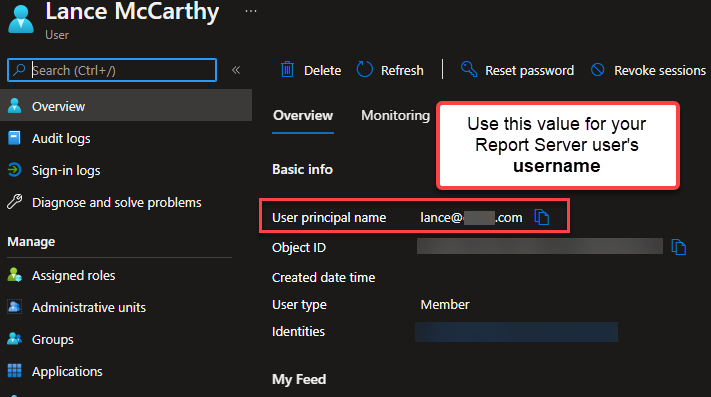The image size is (711, 397).
Task: Click the Reset password key icon
Action: coord(469,70)
